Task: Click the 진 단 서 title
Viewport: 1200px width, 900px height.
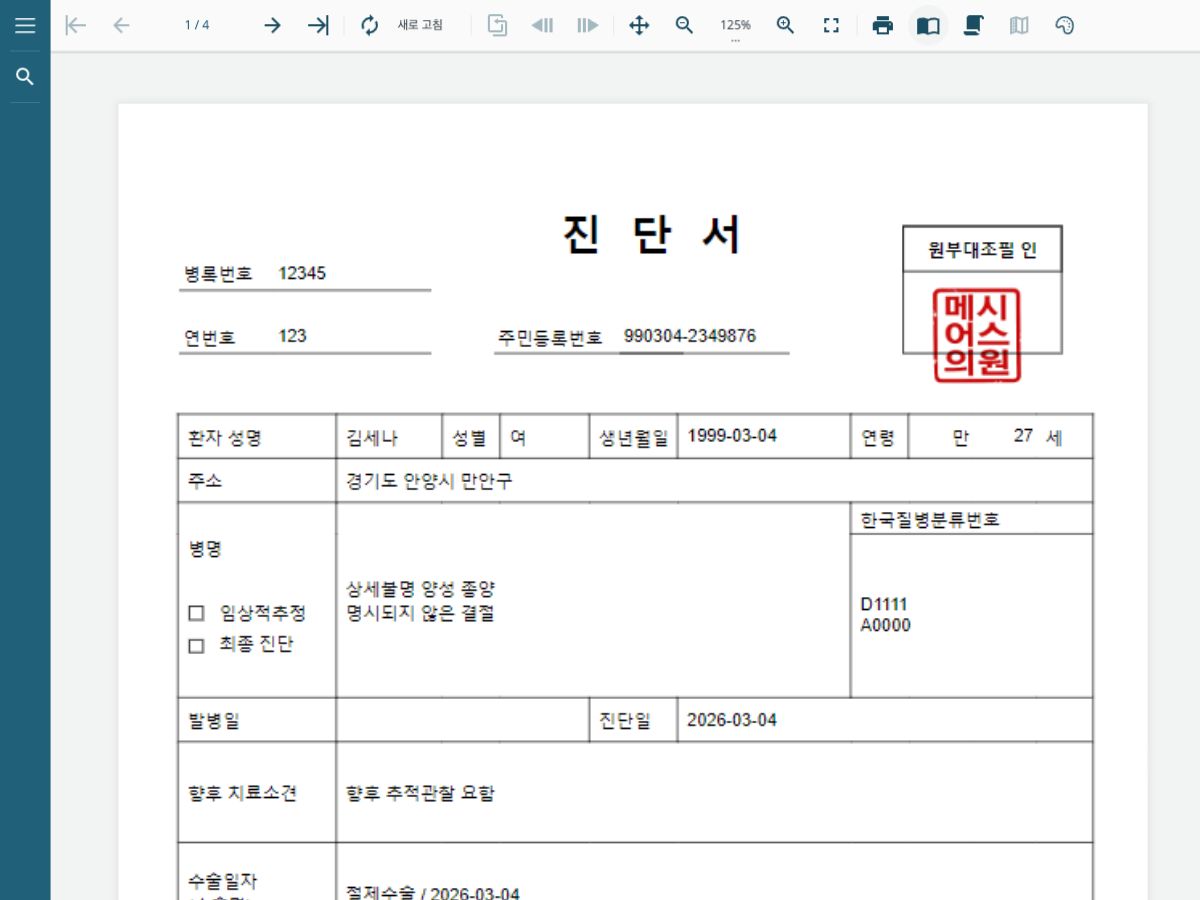Action: (652, 236)
